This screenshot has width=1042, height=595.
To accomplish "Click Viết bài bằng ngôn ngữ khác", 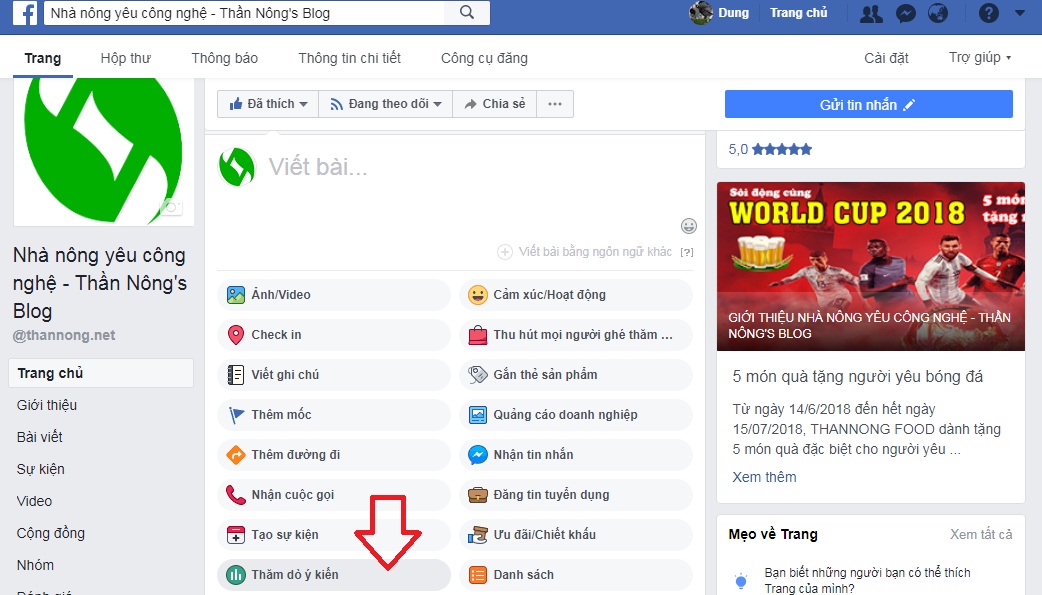I will [585, 251].
